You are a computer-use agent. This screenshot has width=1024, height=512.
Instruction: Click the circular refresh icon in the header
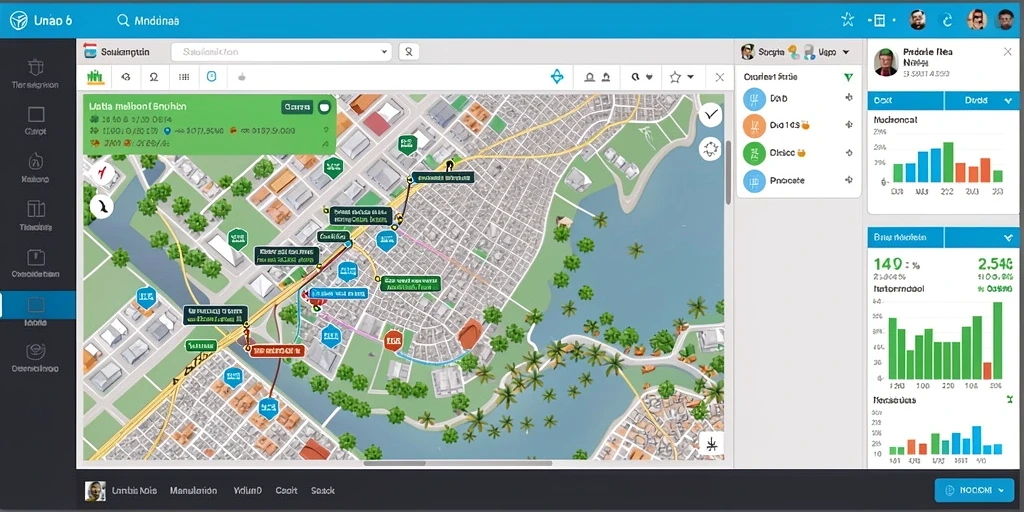pyautogui.click(x=947, y=20)
